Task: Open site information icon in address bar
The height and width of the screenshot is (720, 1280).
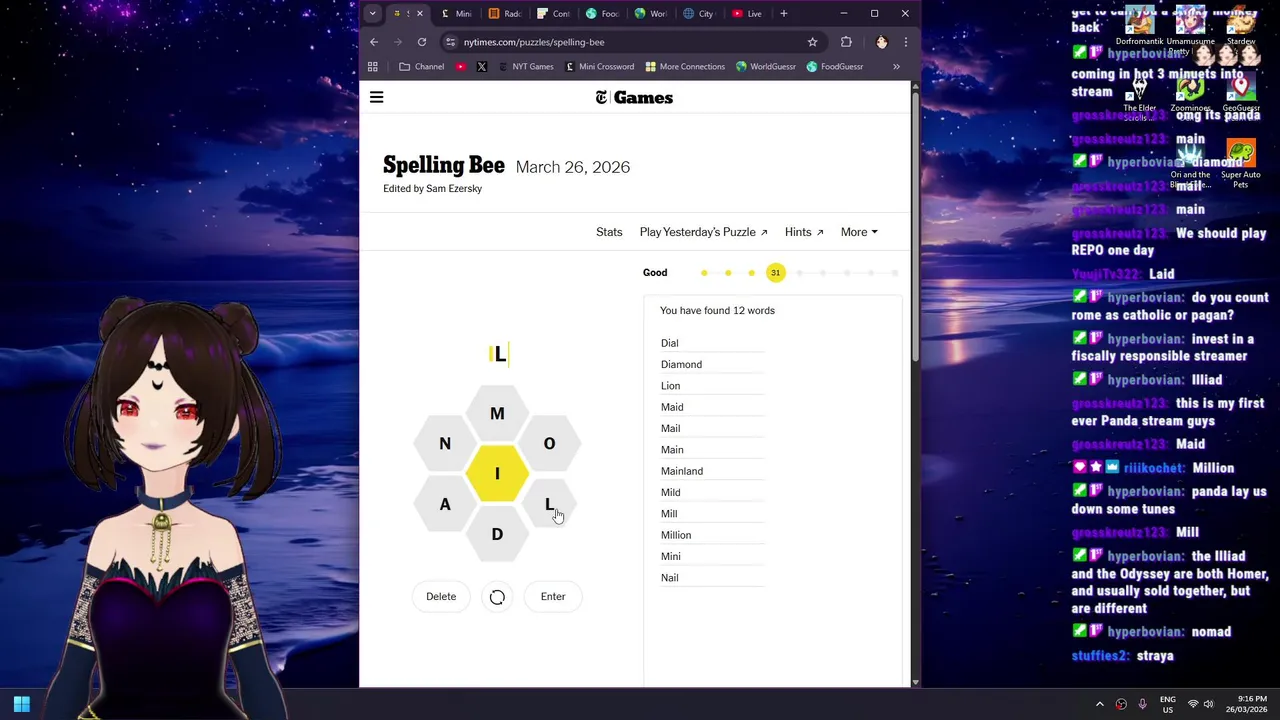Action: tap(451, 42)
